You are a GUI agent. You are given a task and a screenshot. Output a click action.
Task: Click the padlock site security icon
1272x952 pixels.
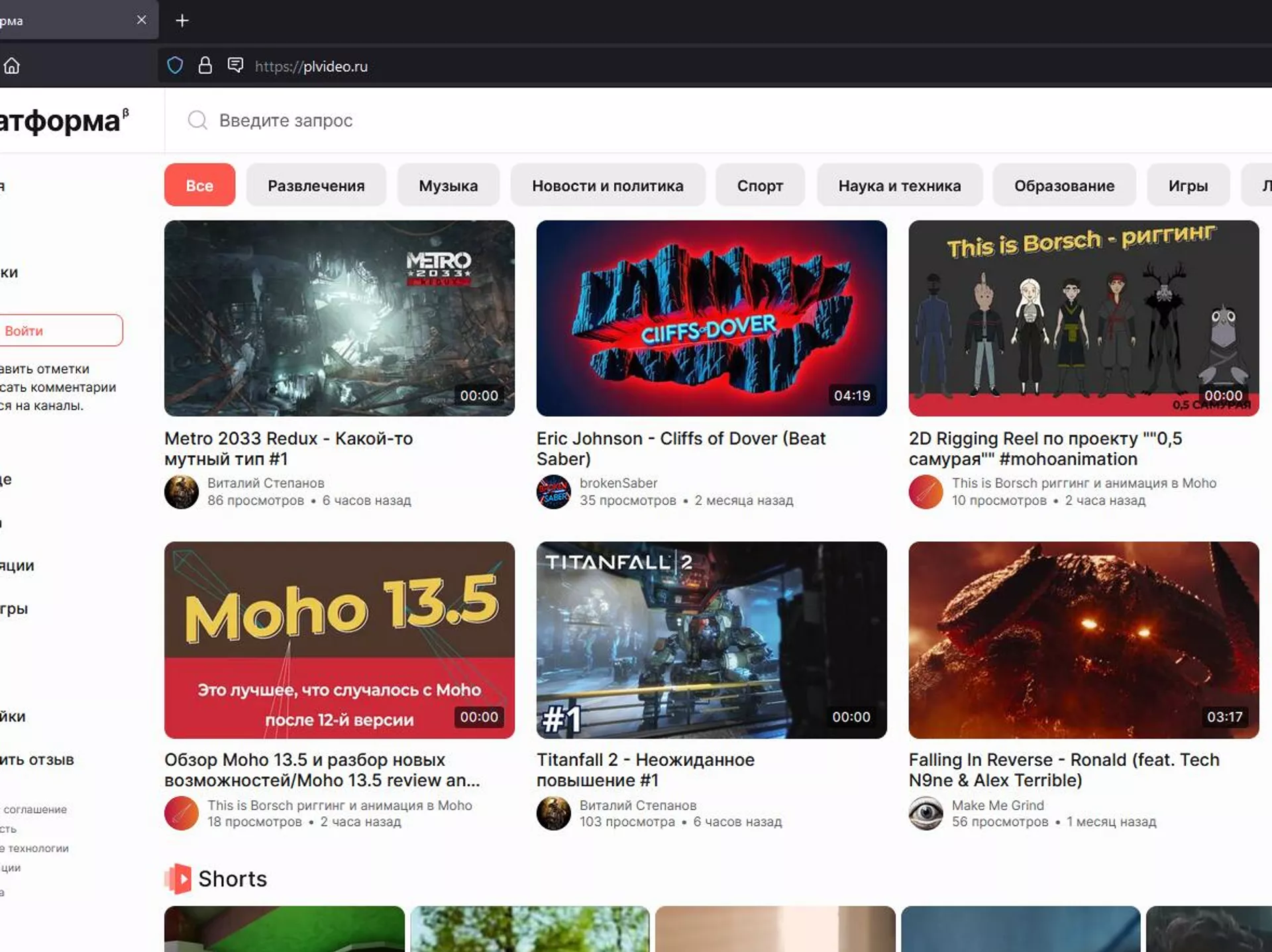point(205,66)
